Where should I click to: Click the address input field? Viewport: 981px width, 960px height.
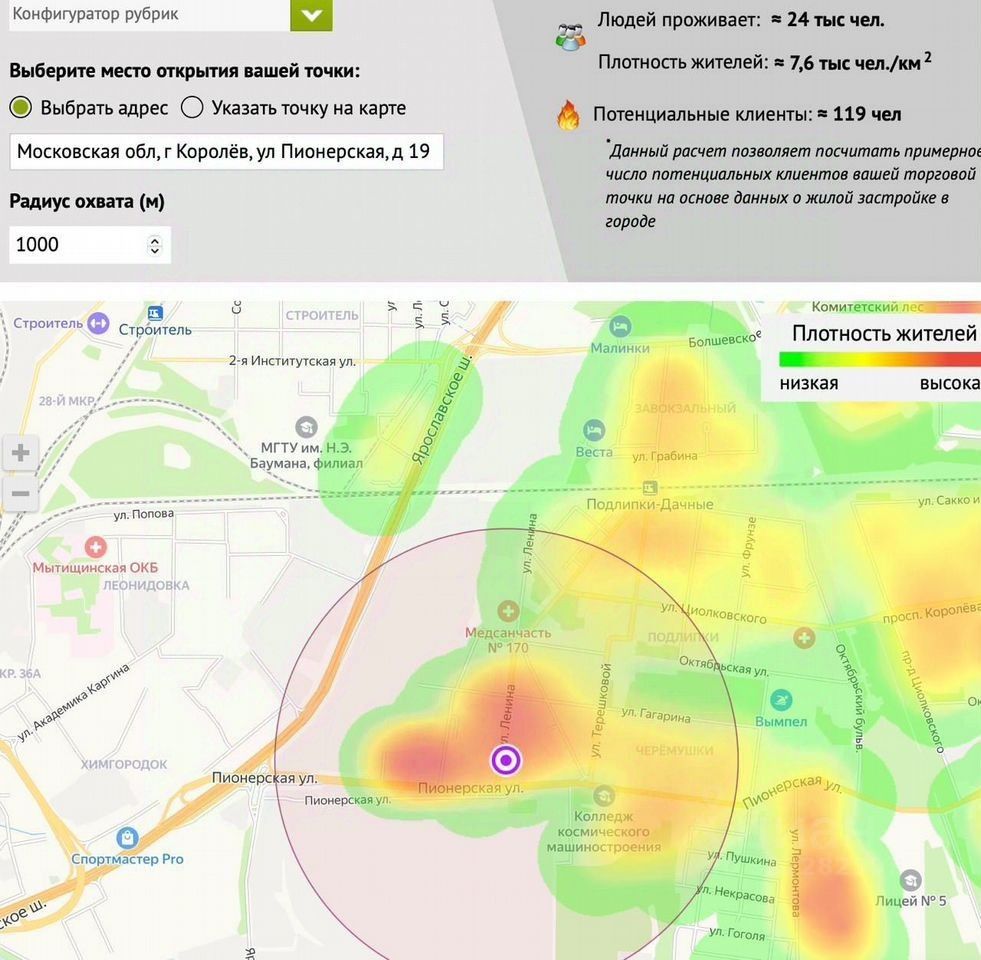pyautogui.click(x=226, y=151)
